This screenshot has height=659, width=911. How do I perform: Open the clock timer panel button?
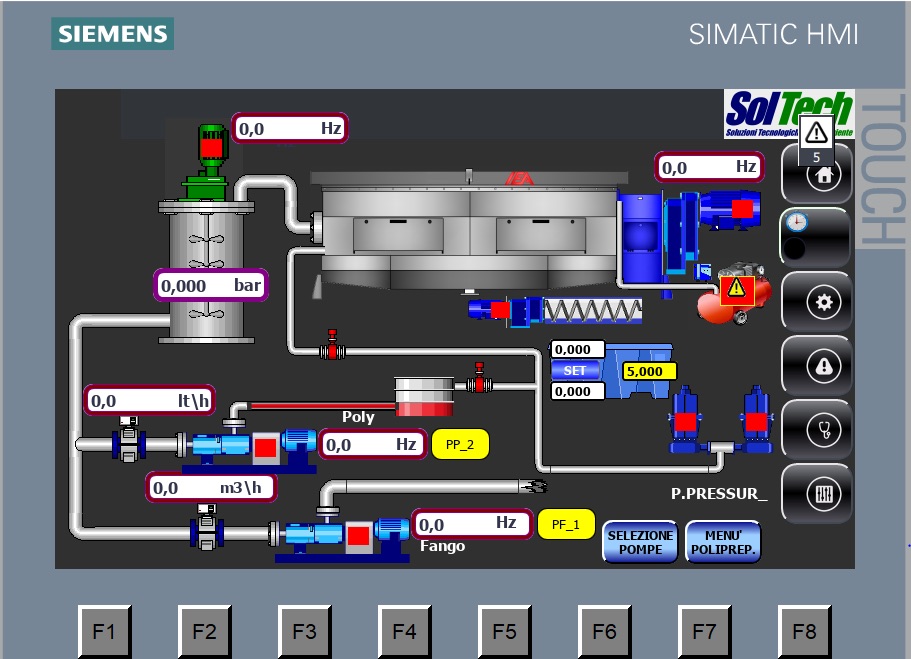point(816,237)
